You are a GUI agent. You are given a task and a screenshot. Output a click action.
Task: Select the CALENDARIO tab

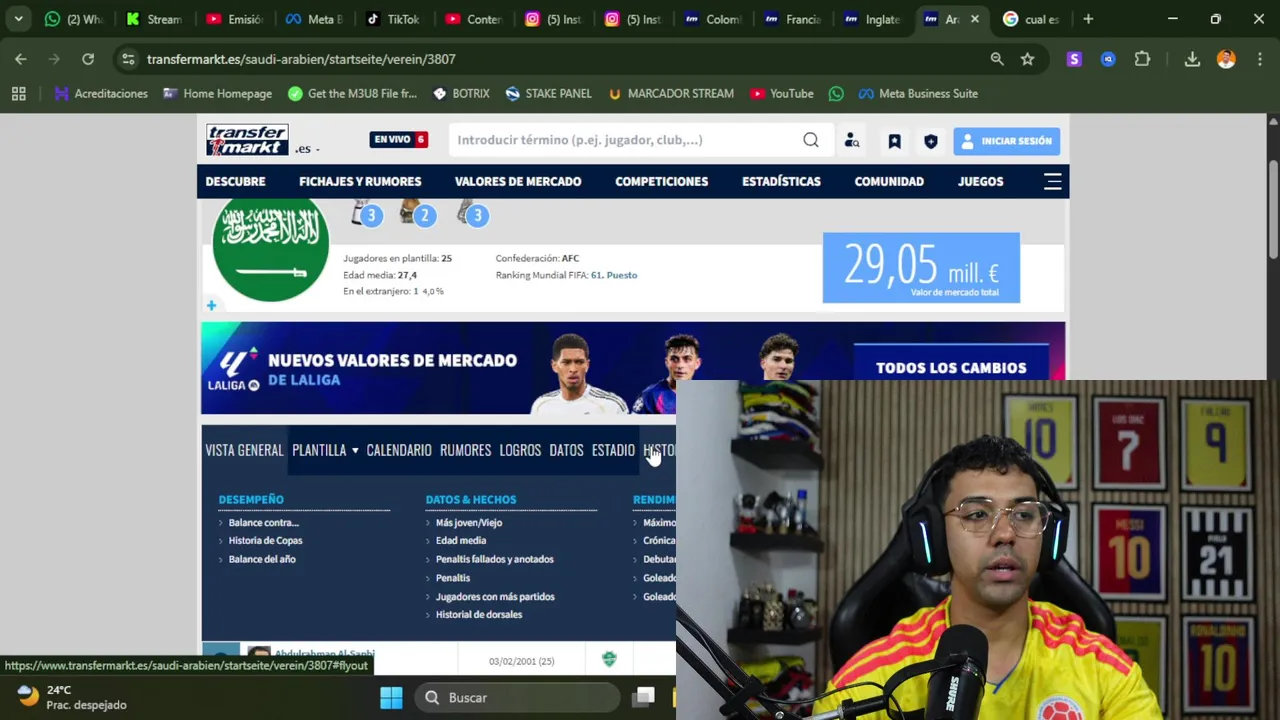coord(399,450)
